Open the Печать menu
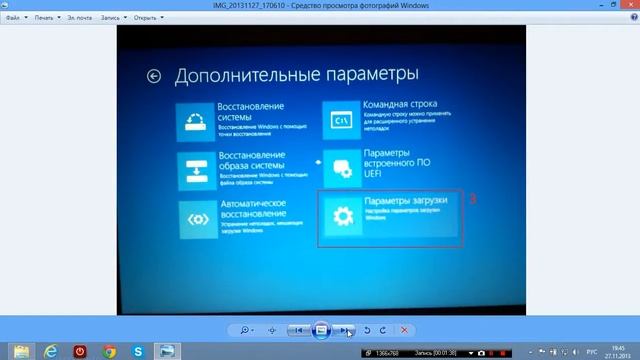 pyautogui.click(x=47, y=18)
